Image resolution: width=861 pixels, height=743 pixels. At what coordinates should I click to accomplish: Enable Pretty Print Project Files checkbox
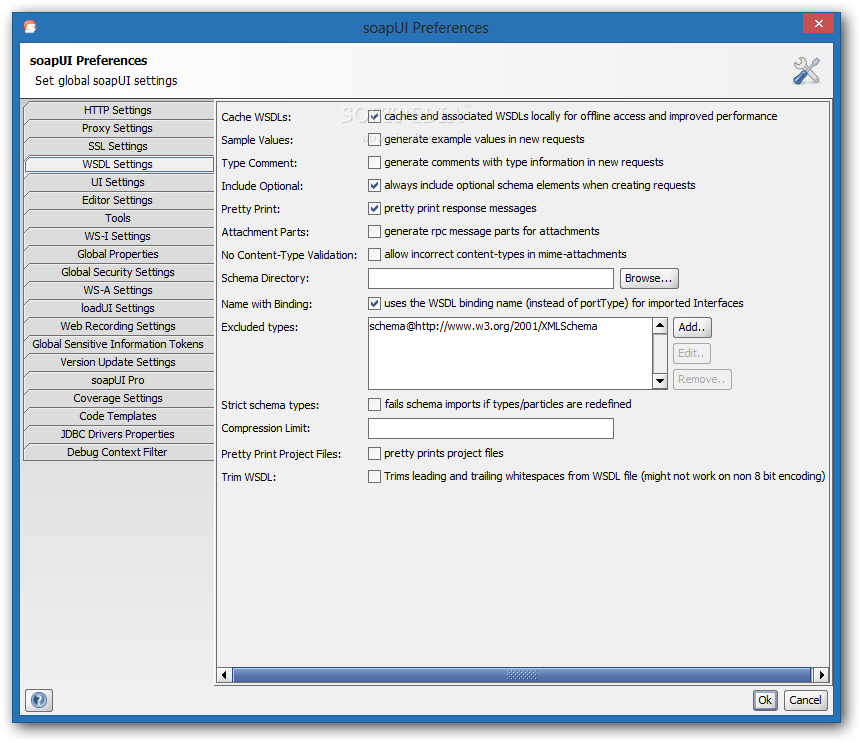pyautogui.click(x=374, y=454)
